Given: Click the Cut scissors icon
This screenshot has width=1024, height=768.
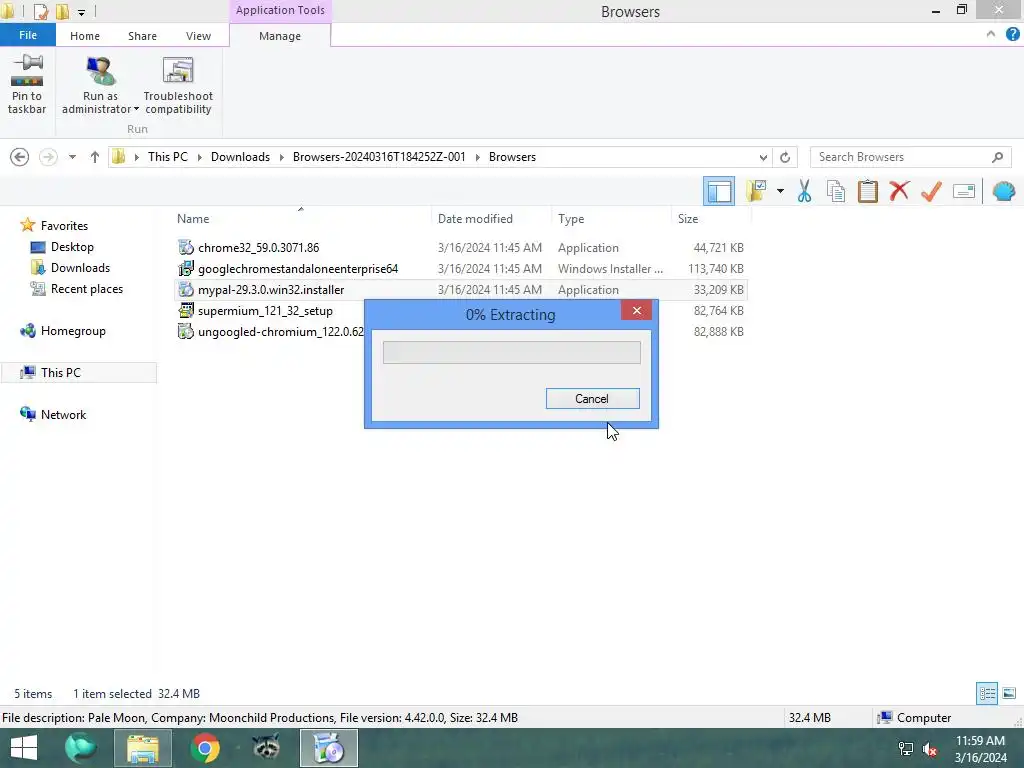Looking at the screenshot, I should [x=805, y=191].
